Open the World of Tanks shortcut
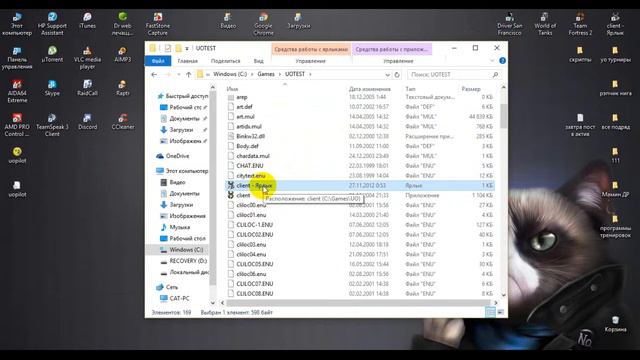The image size is (640, 360). (x=545, y=24)
